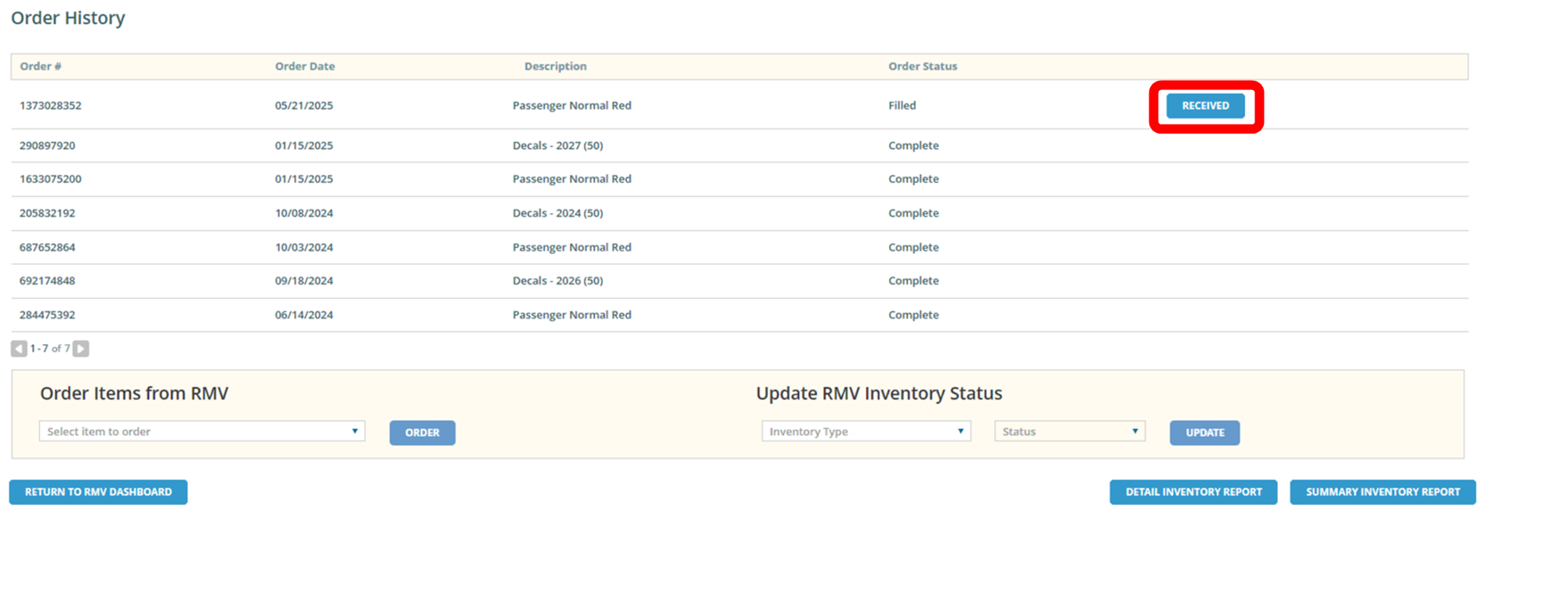Mark order 1373028352 as Received
The width and height of the screenshot is (1568, 606).
click(x=1205, y=106)
